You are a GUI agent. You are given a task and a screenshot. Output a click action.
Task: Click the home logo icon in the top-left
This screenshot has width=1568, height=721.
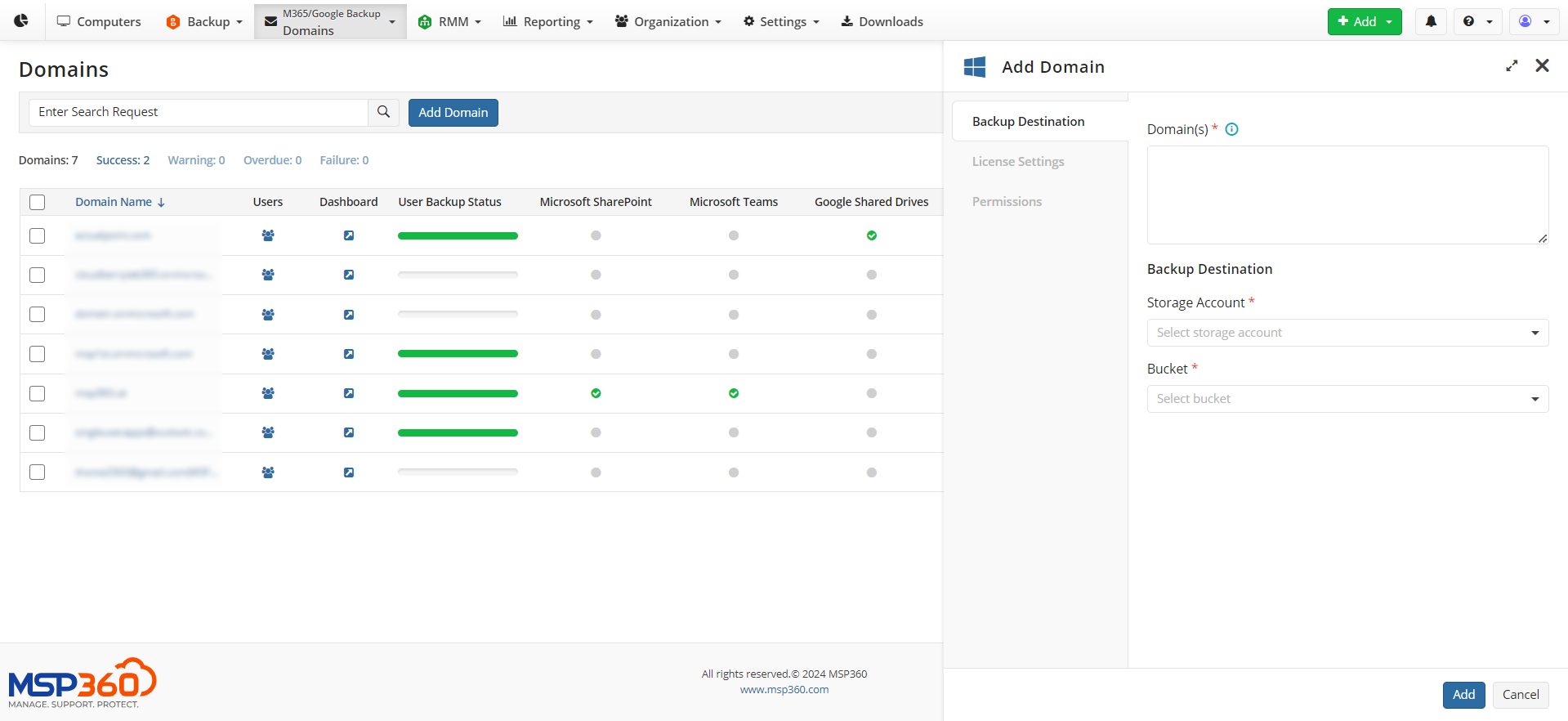21,21
